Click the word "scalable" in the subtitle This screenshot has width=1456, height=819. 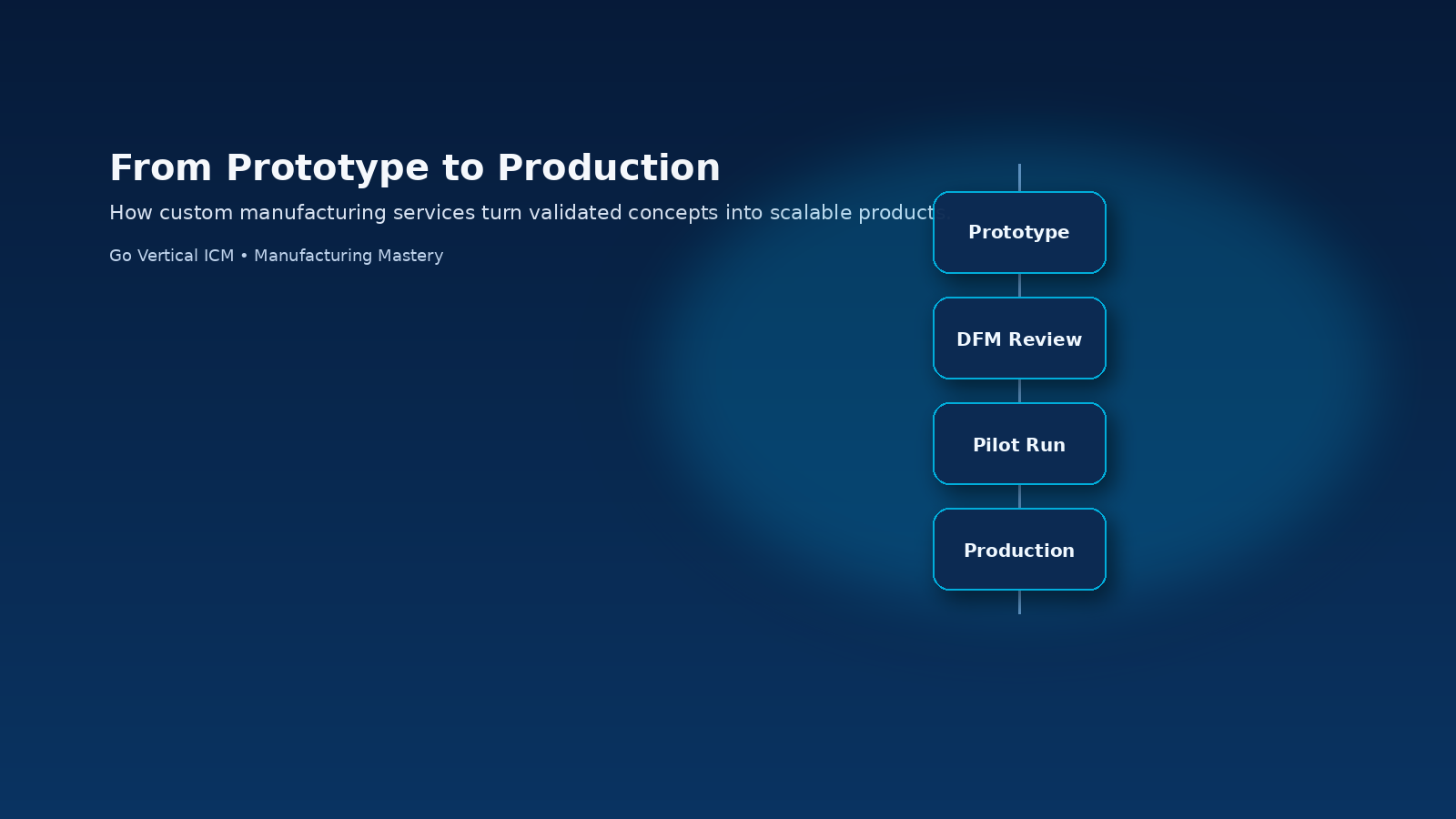tap(810, 213)
